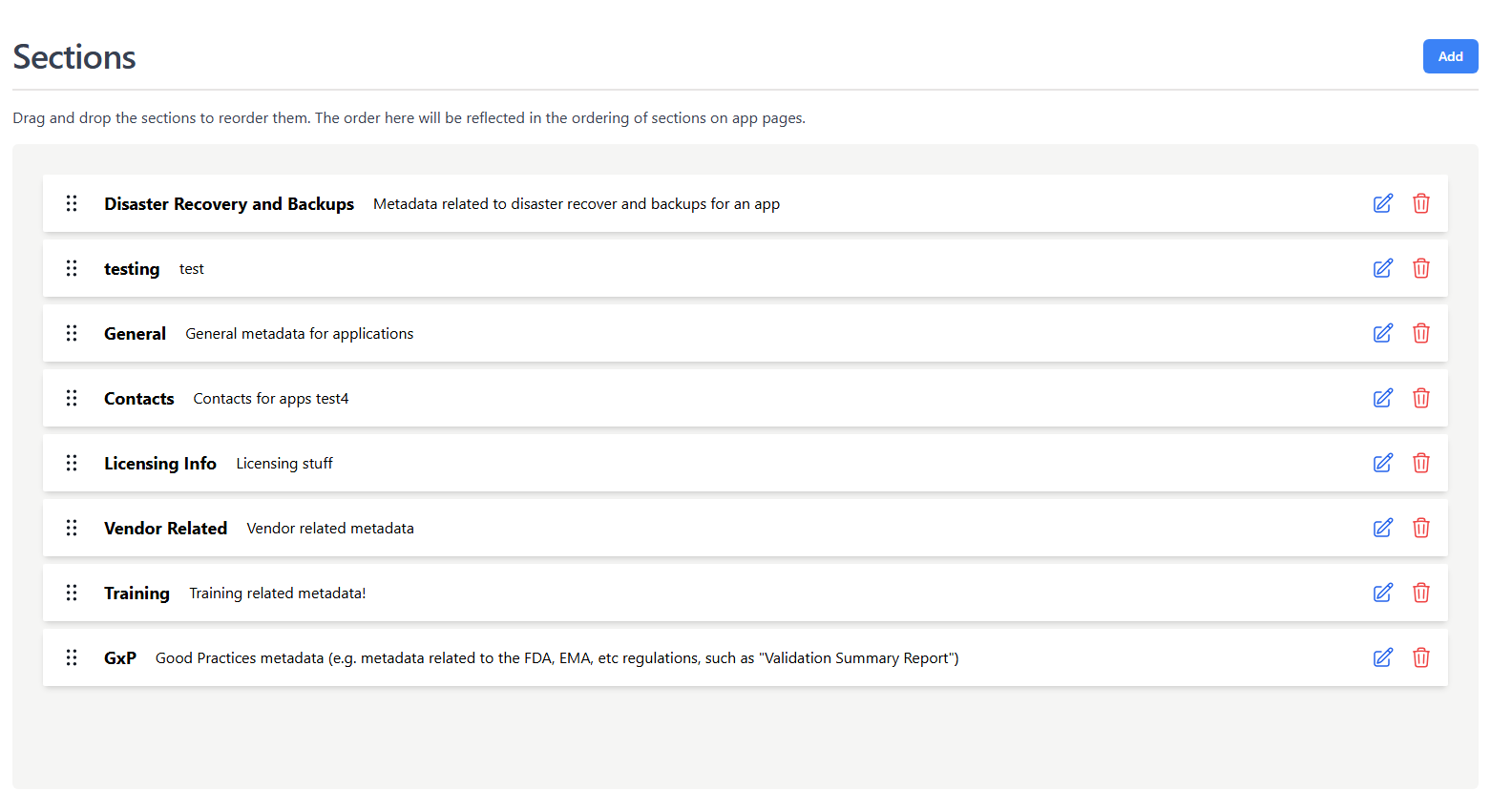Viewport: 1491px width, 812px height.
Task: Remove the General section
Action: pyautogui.click(x=1421, y=333)
